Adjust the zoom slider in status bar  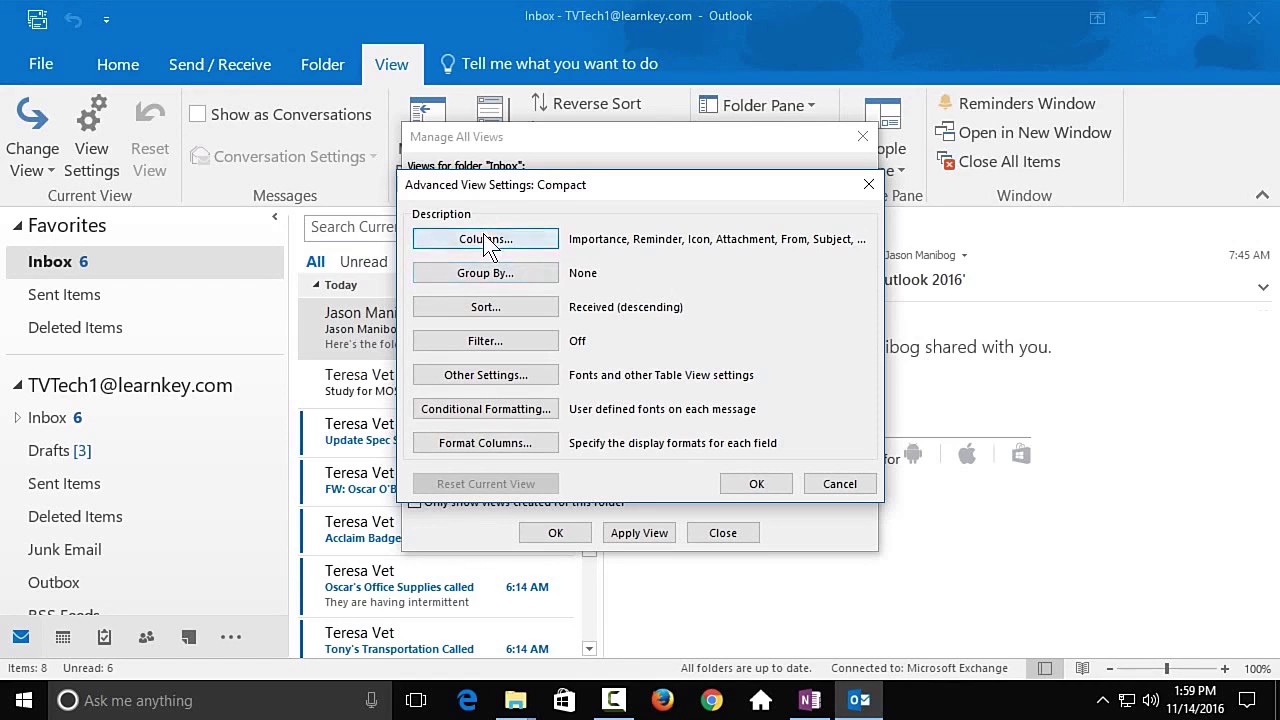(1166, 668)
